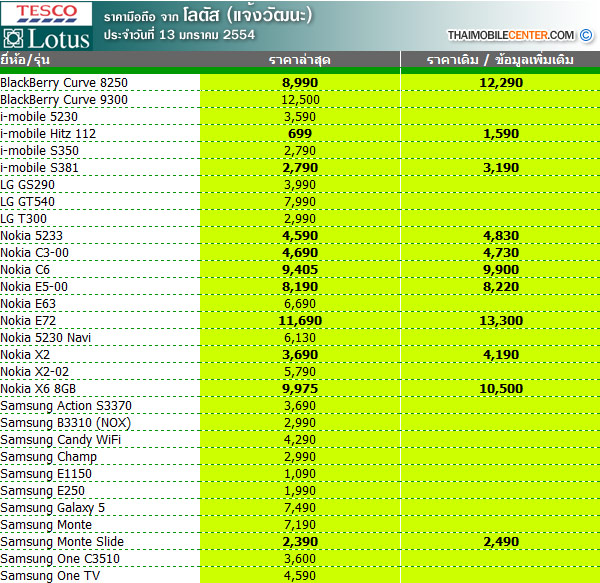Click the 699 price value
The width and height of the screenshot is (600, 583).
pos(300,134)
